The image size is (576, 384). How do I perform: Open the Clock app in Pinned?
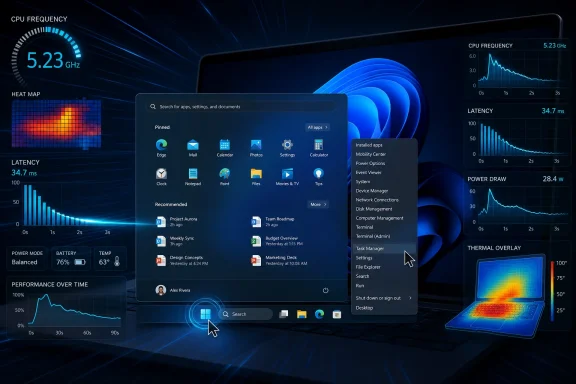161,177
